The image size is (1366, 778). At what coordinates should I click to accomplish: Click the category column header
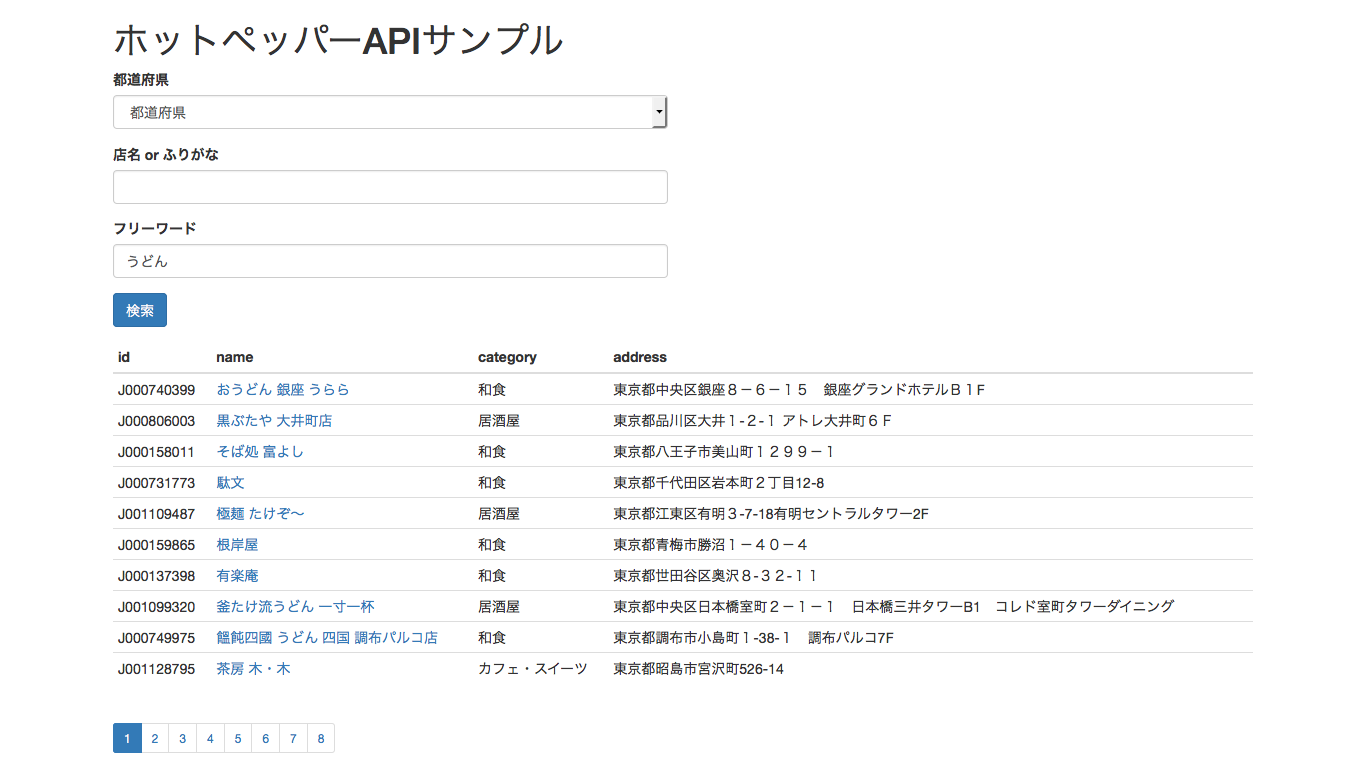pos(507,357)
